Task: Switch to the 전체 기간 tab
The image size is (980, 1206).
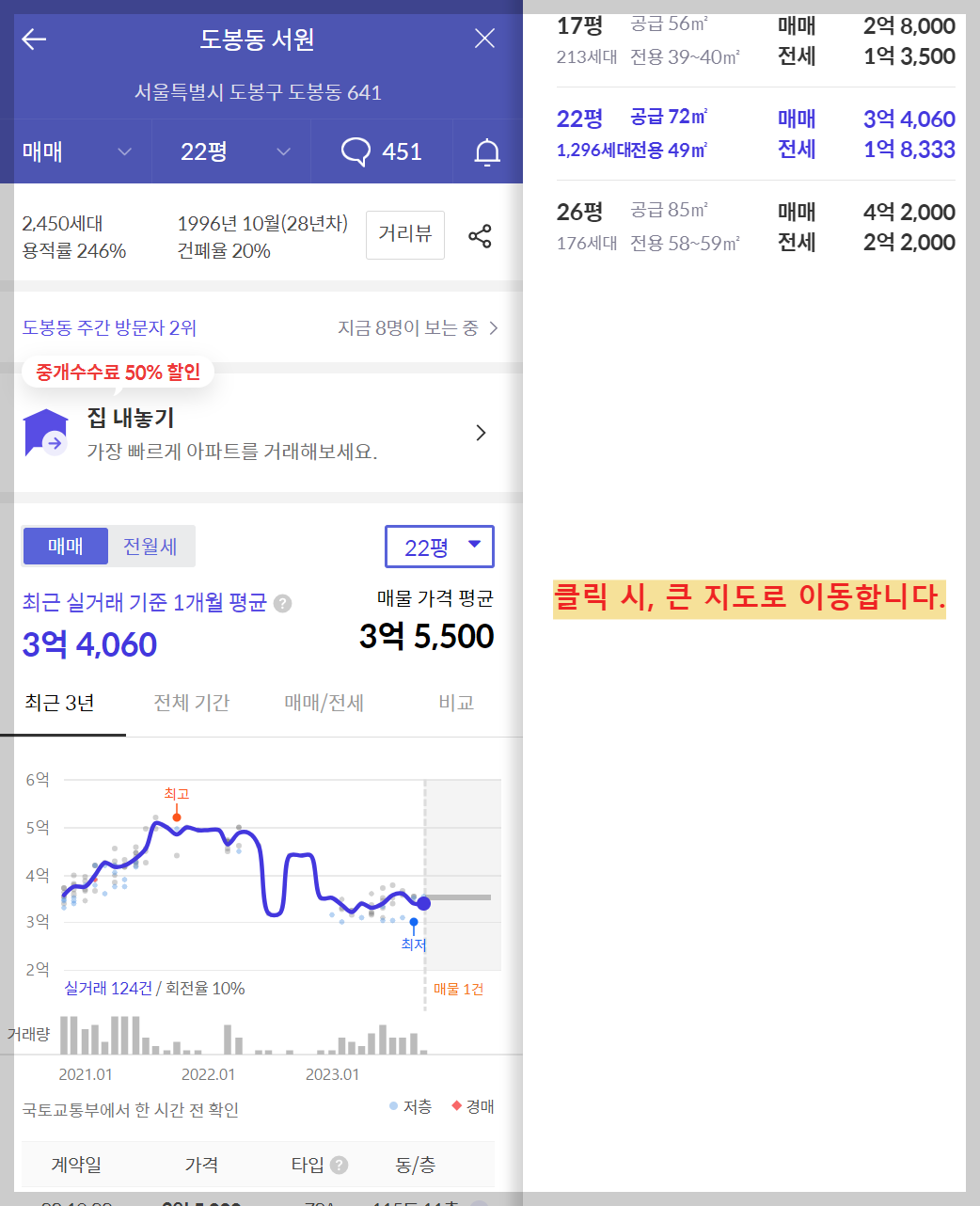Action: 191,702
